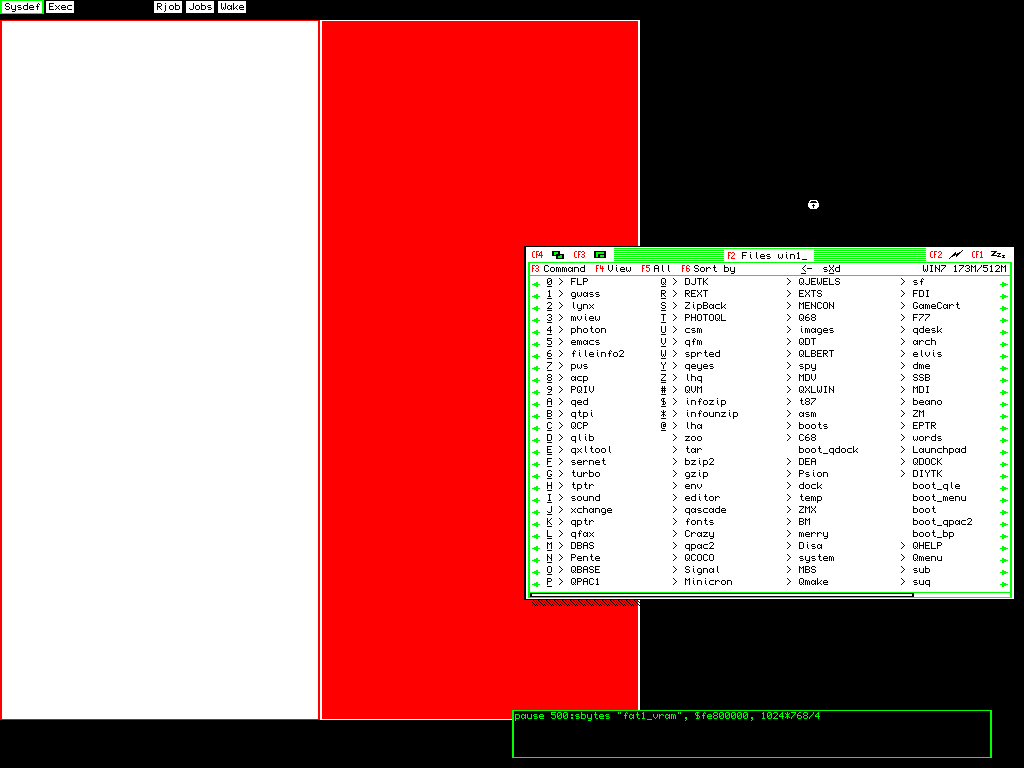
Task: Click the green arrow right of sf
Action: pos(1004,283)
